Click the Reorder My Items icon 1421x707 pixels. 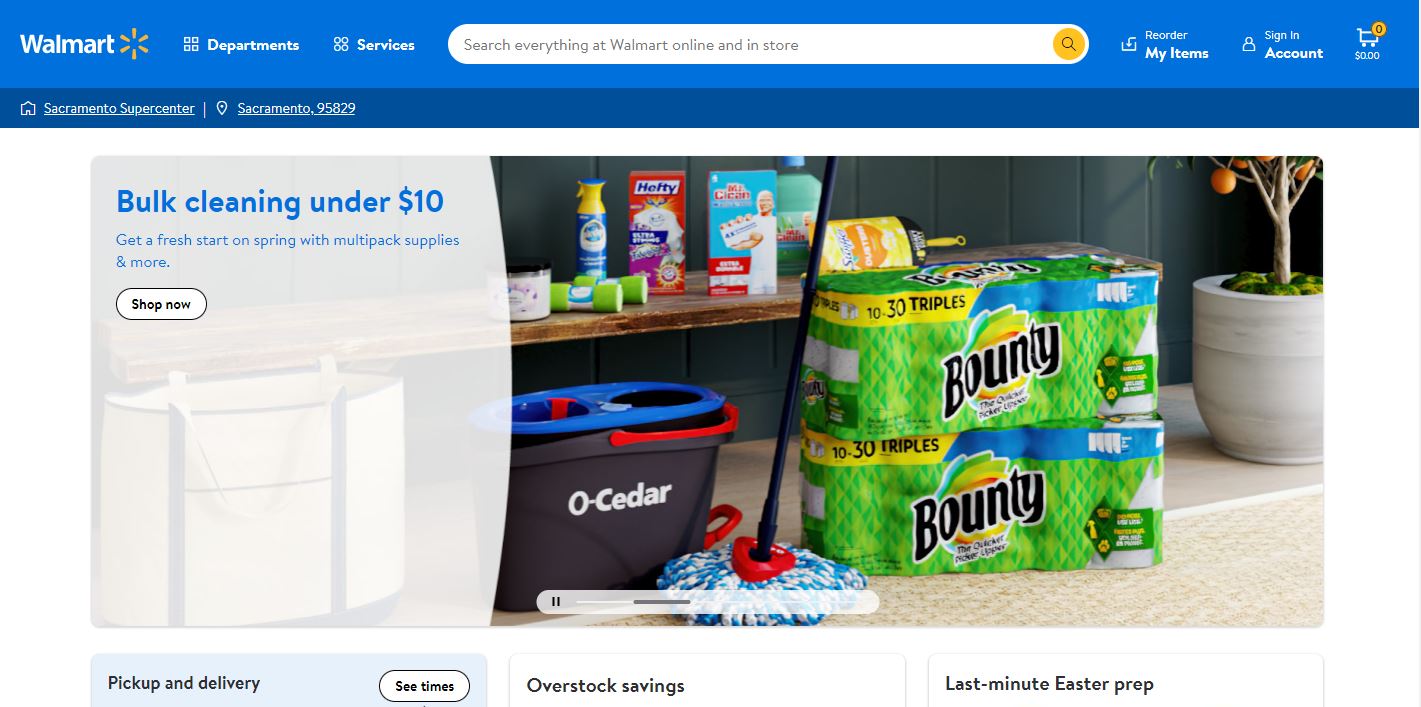[1129, 44]
